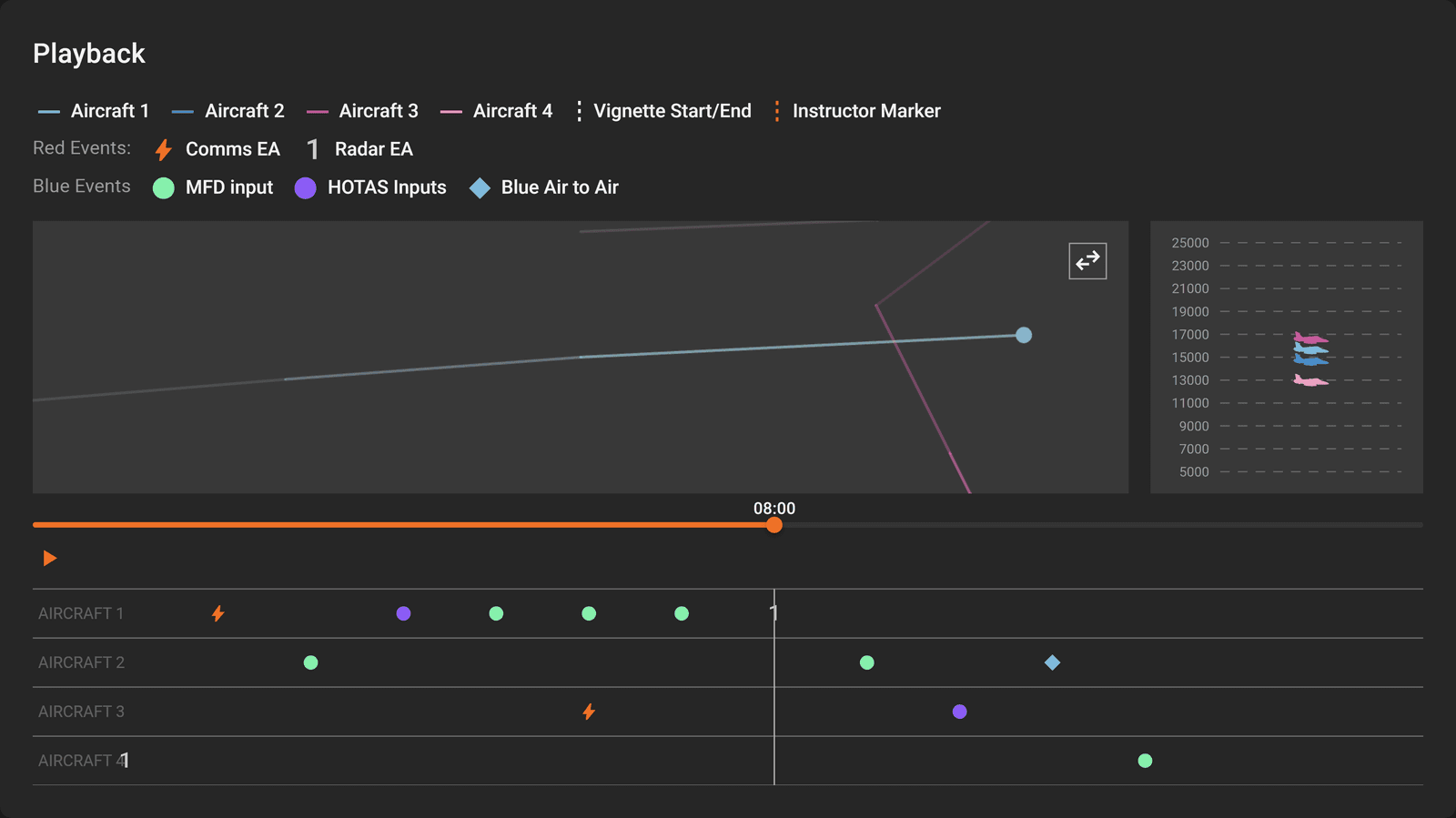Click the darker blue aircraft icon at 15000 altitude
The image size is (1456, 818).
1310,360
